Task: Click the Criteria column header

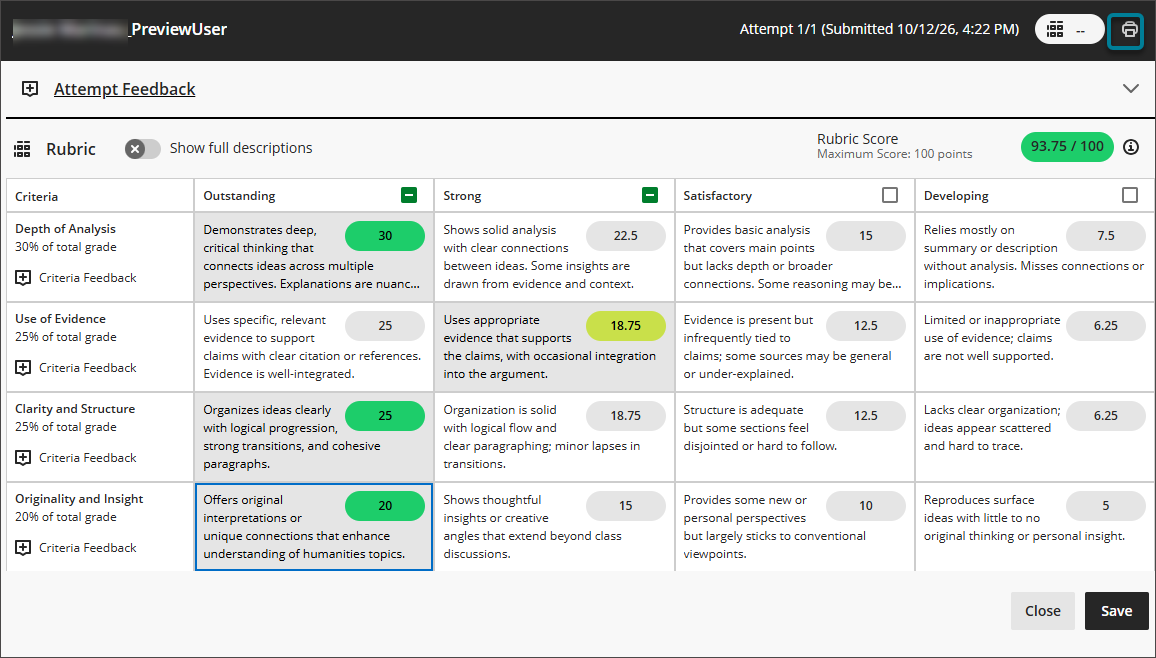Action: [36, 197]
